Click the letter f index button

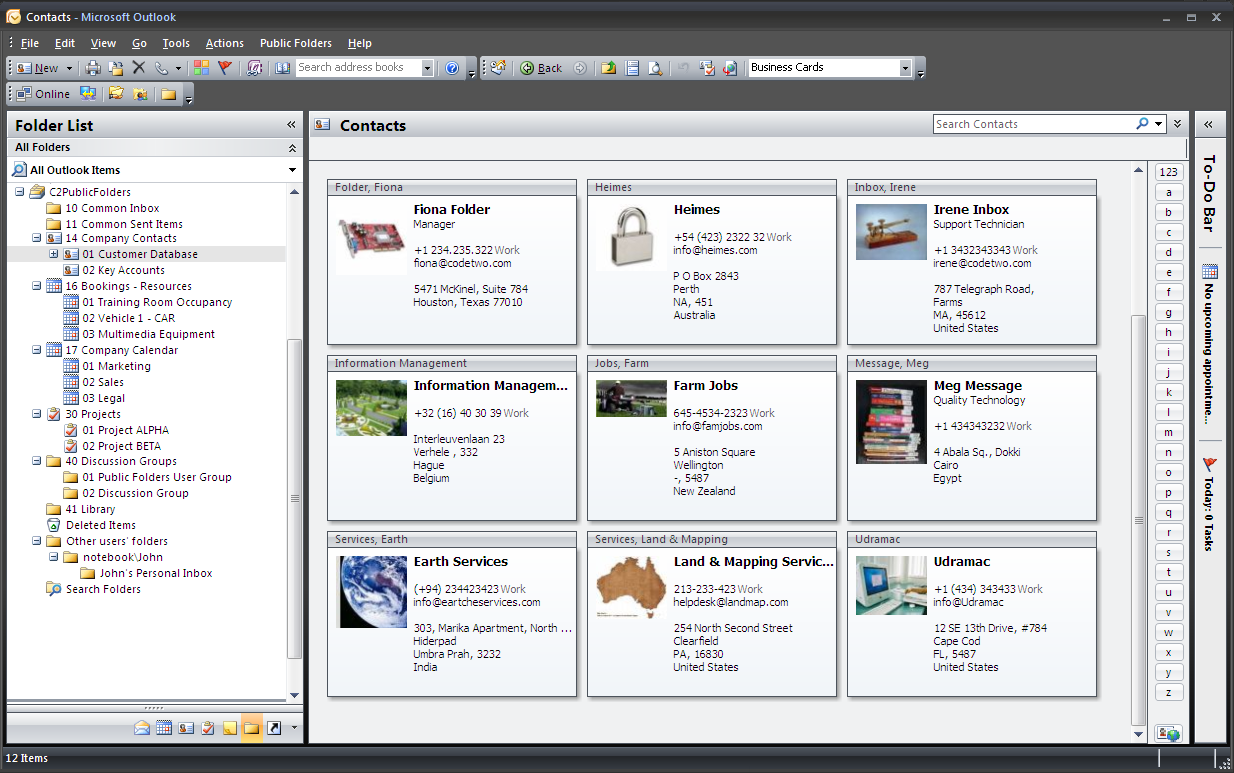pos(1168,292)
